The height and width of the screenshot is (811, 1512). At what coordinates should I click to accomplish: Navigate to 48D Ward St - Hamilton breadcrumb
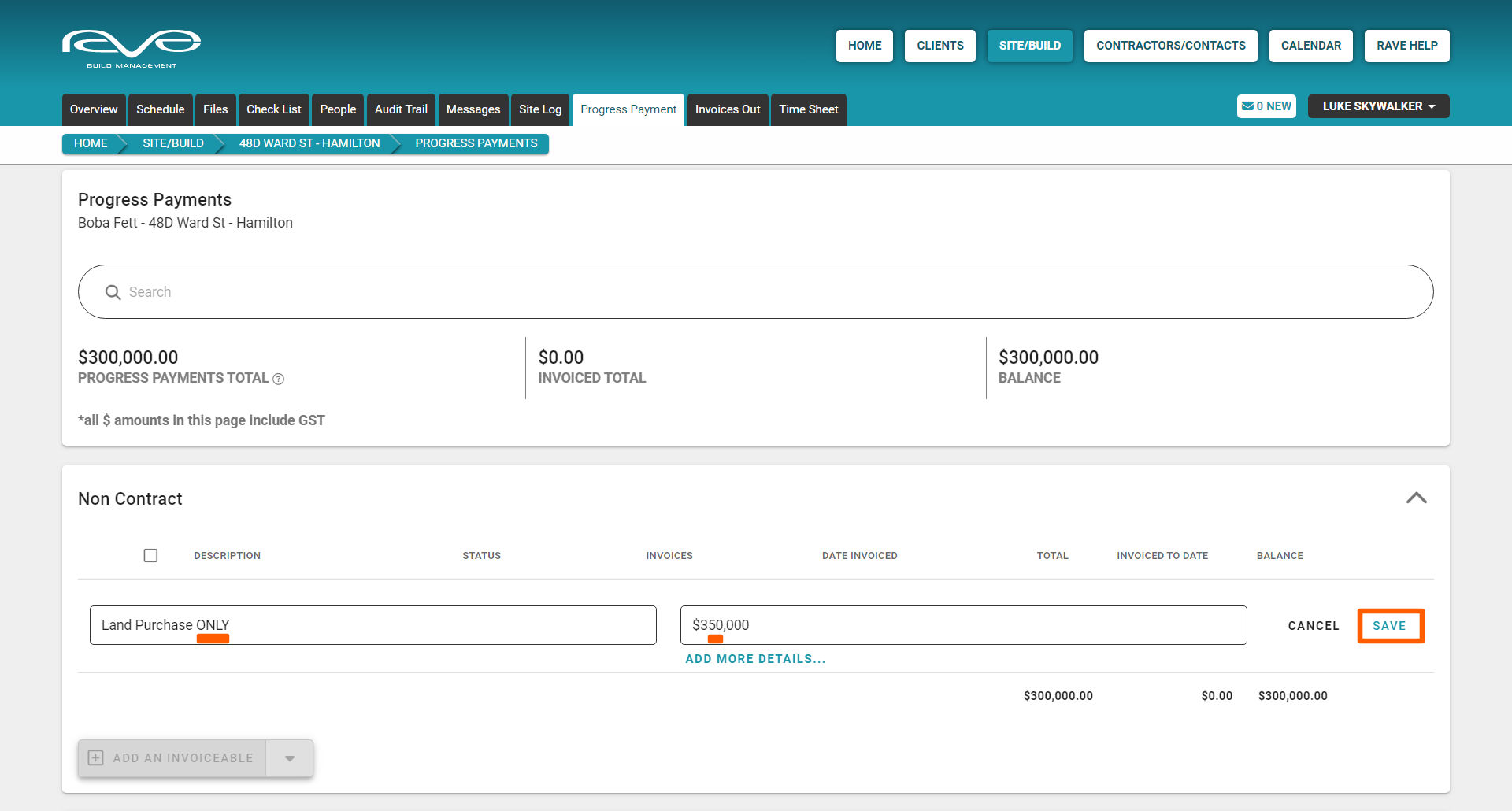309,143
